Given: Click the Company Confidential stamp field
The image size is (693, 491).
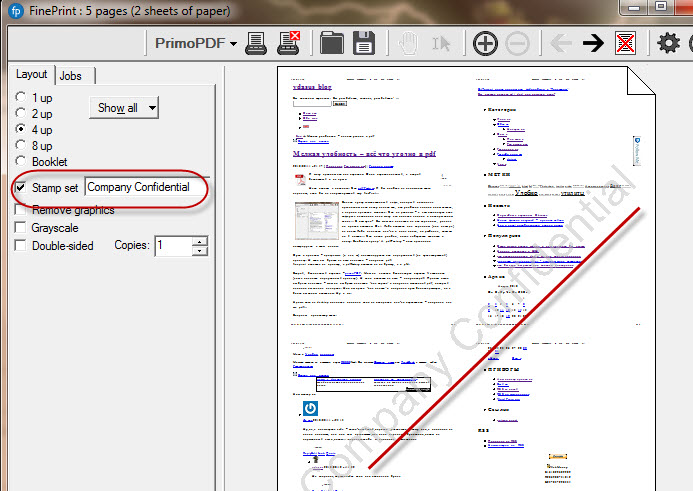Looking at the screenshot, I should (x=144, y=188).
